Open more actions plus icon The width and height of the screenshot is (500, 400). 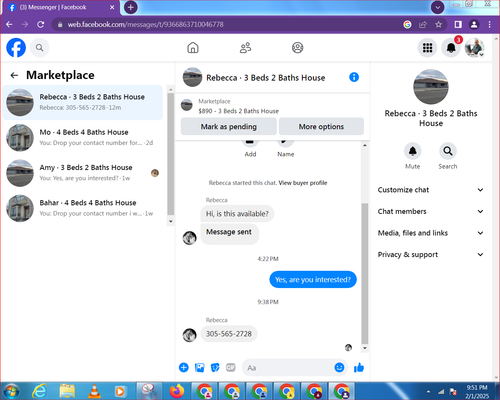pos(184,367)
